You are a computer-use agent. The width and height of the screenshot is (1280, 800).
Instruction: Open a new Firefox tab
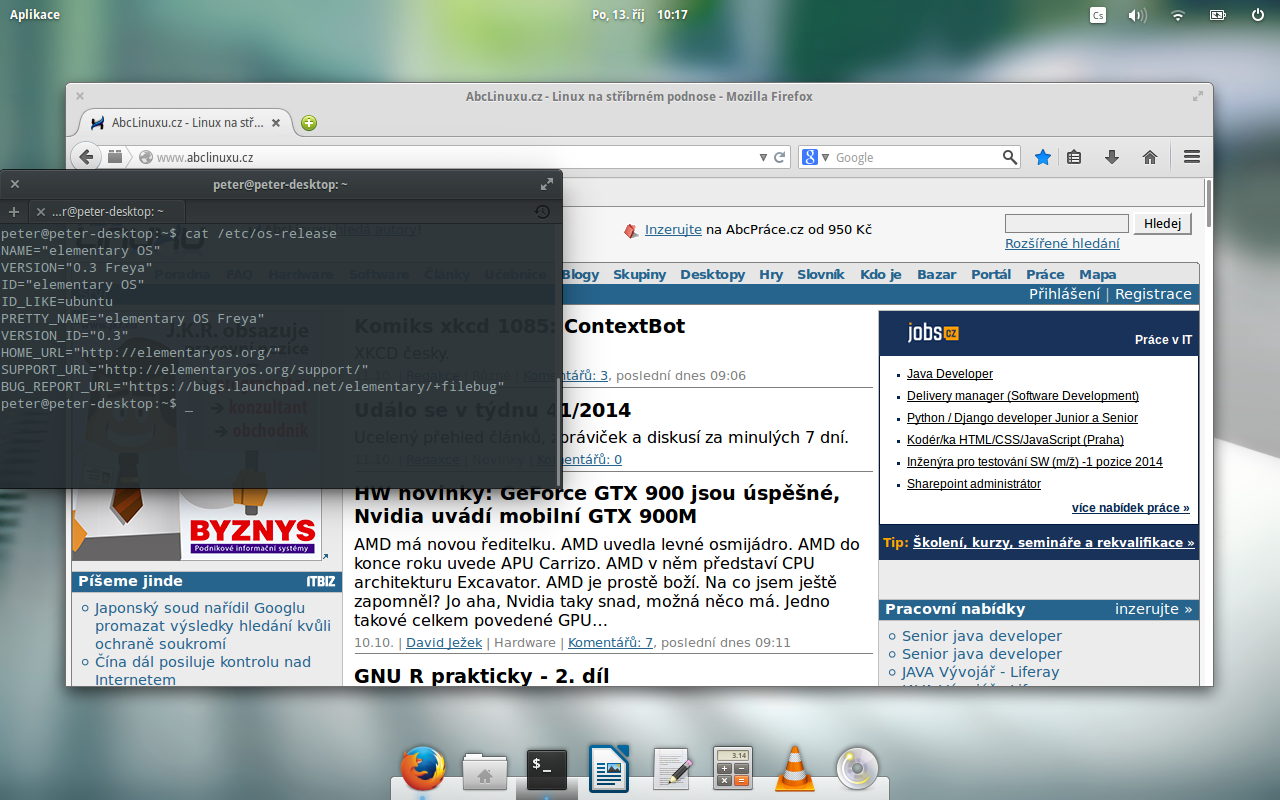[309, 123]
